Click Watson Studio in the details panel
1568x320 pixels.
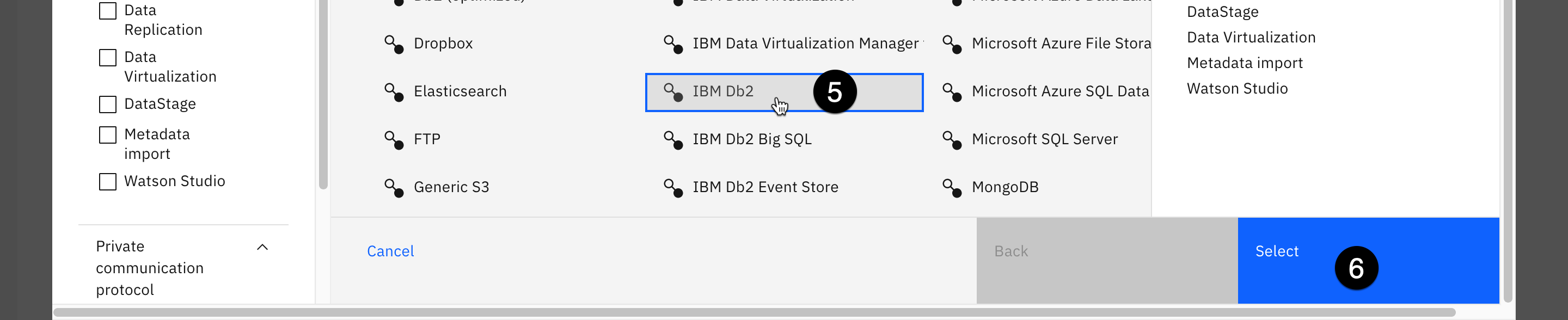coord(1237,89)
